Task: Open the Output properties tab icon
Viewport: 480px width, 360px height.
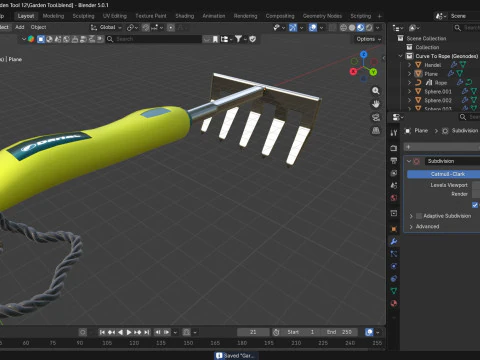Action: click(394, 161)
